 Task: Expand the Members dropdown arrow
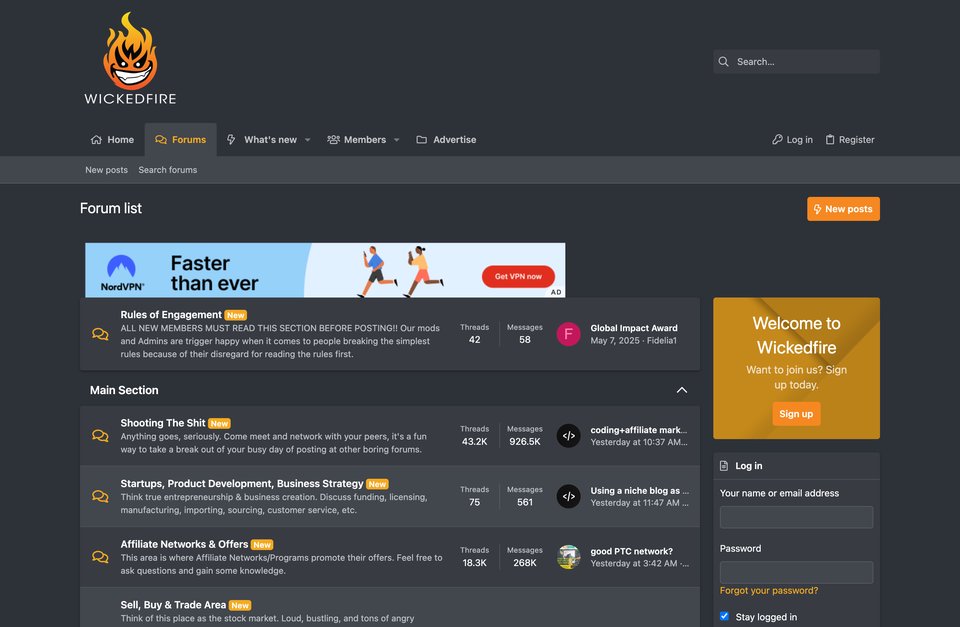click(x=397, y=140)
